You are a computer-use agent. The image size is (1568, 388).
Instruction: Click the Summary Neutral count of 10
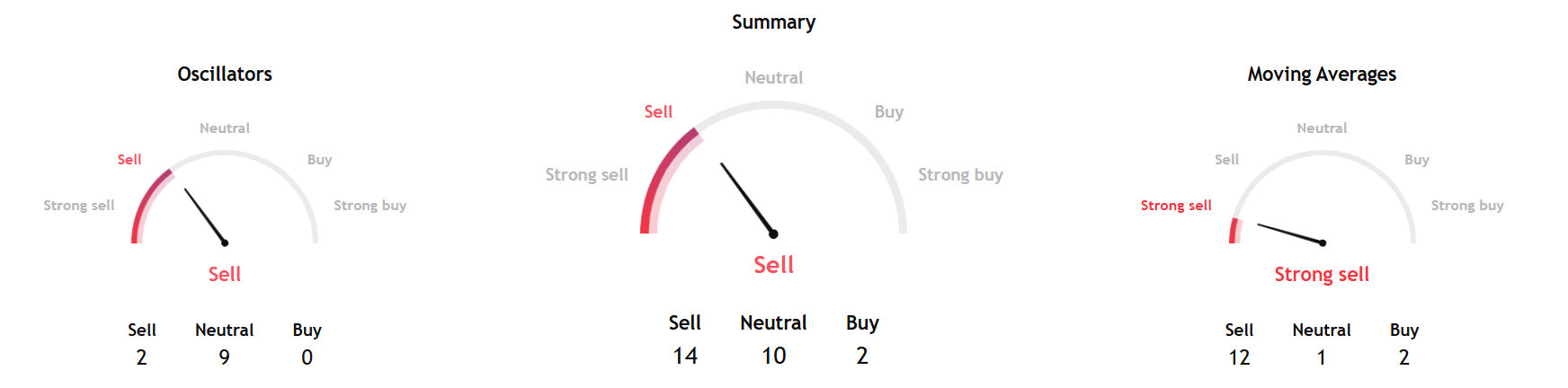click(773, 357)
